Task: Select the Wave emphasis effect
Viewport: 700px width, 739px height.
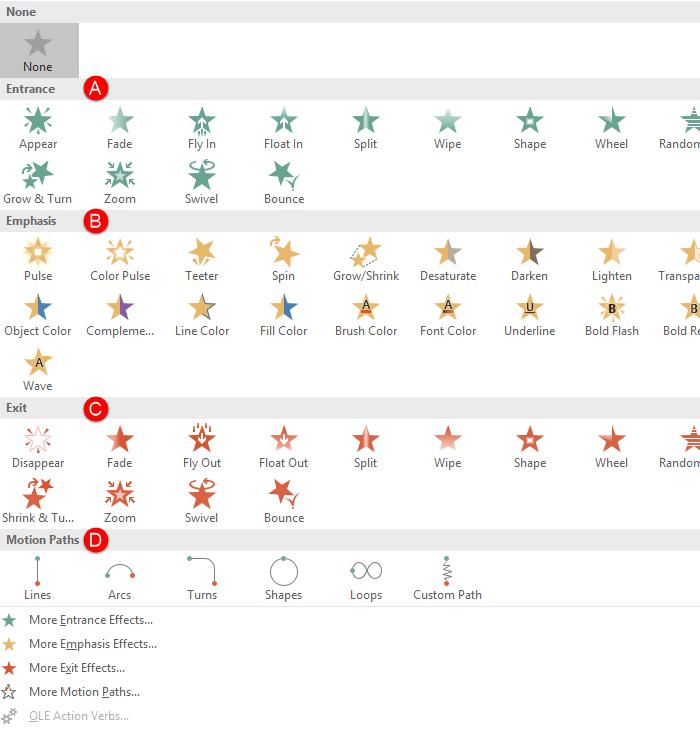Action: tap(38, 370)
